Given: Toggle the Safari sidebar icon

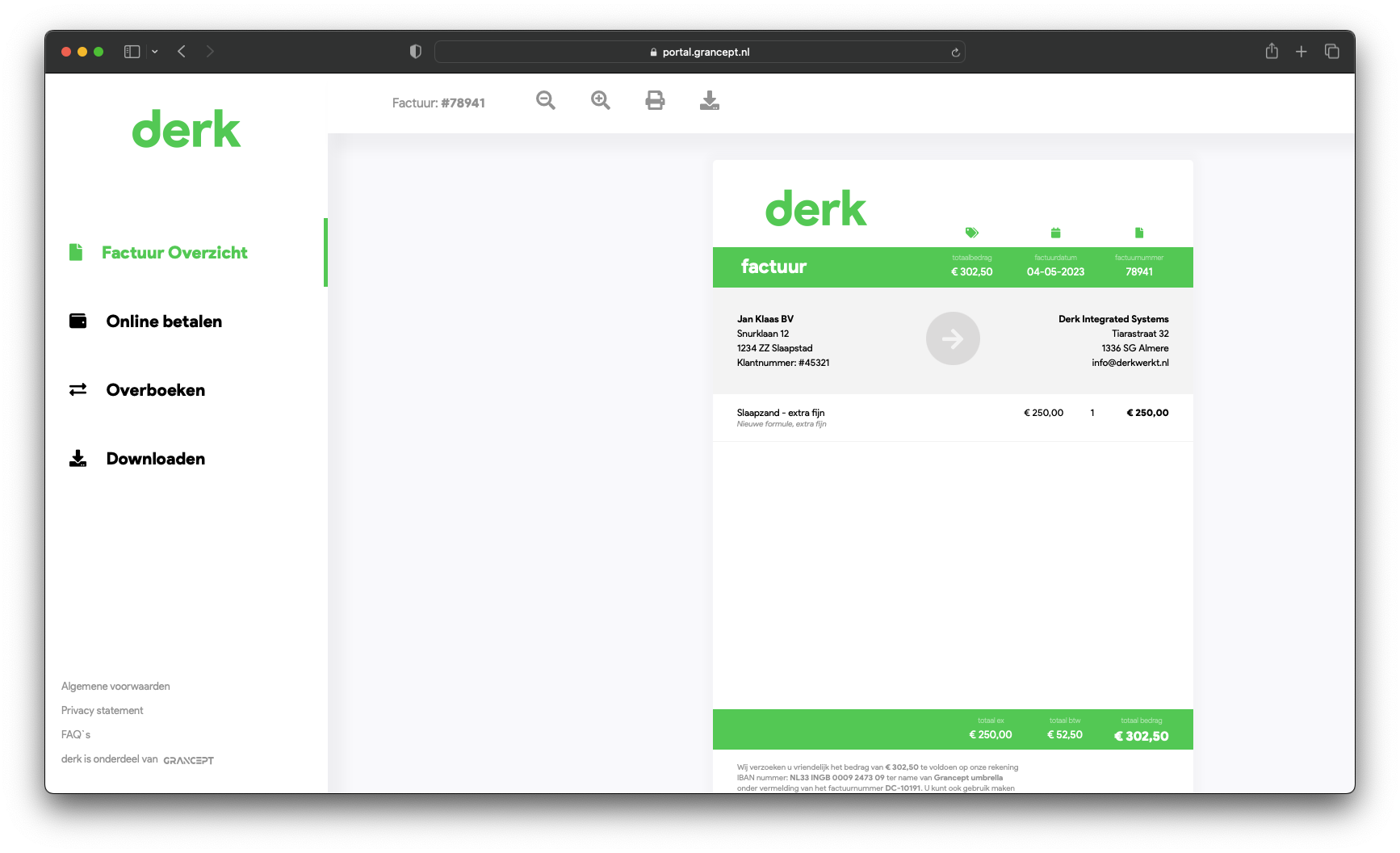Looking at the screenshot, I should [x=132, y=52].
